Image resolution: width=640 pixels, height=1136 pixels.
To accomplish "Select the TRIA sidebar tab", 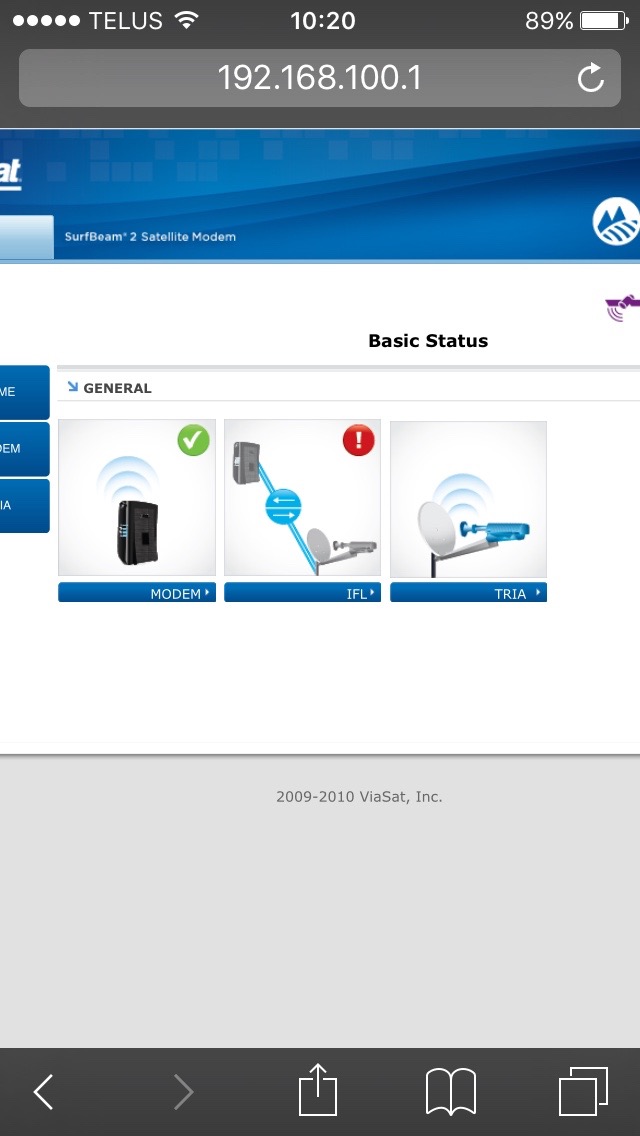I will [x=25, y=505].
